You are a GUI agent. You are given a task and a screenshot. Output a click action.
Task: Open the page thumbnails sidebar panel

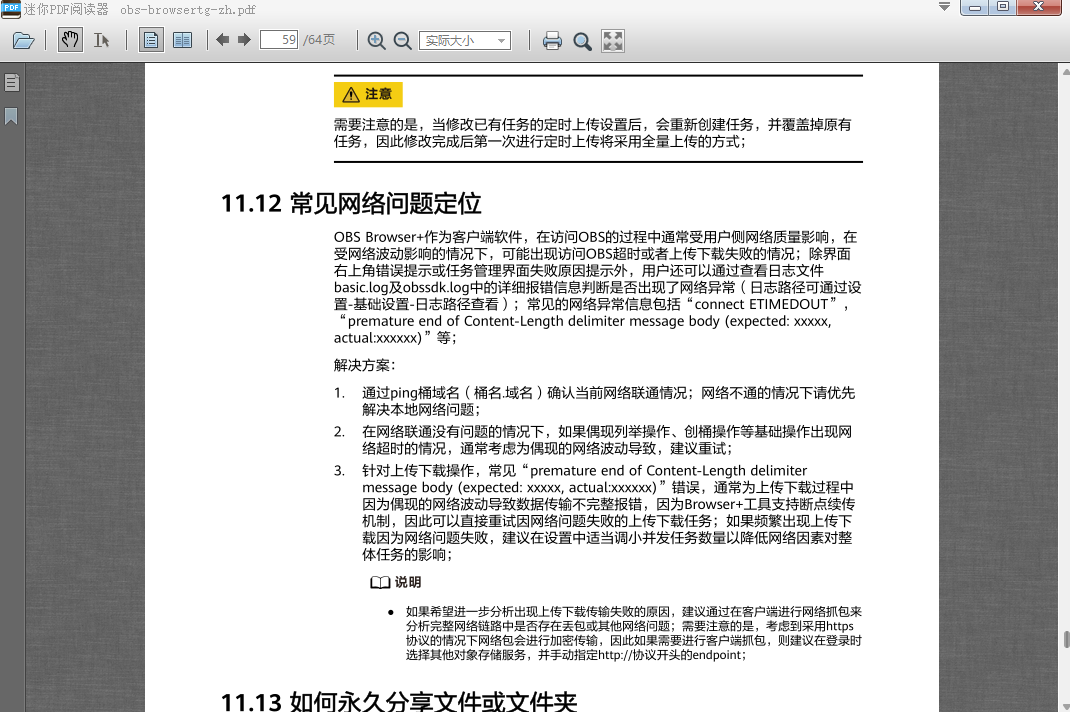(11, 84)
